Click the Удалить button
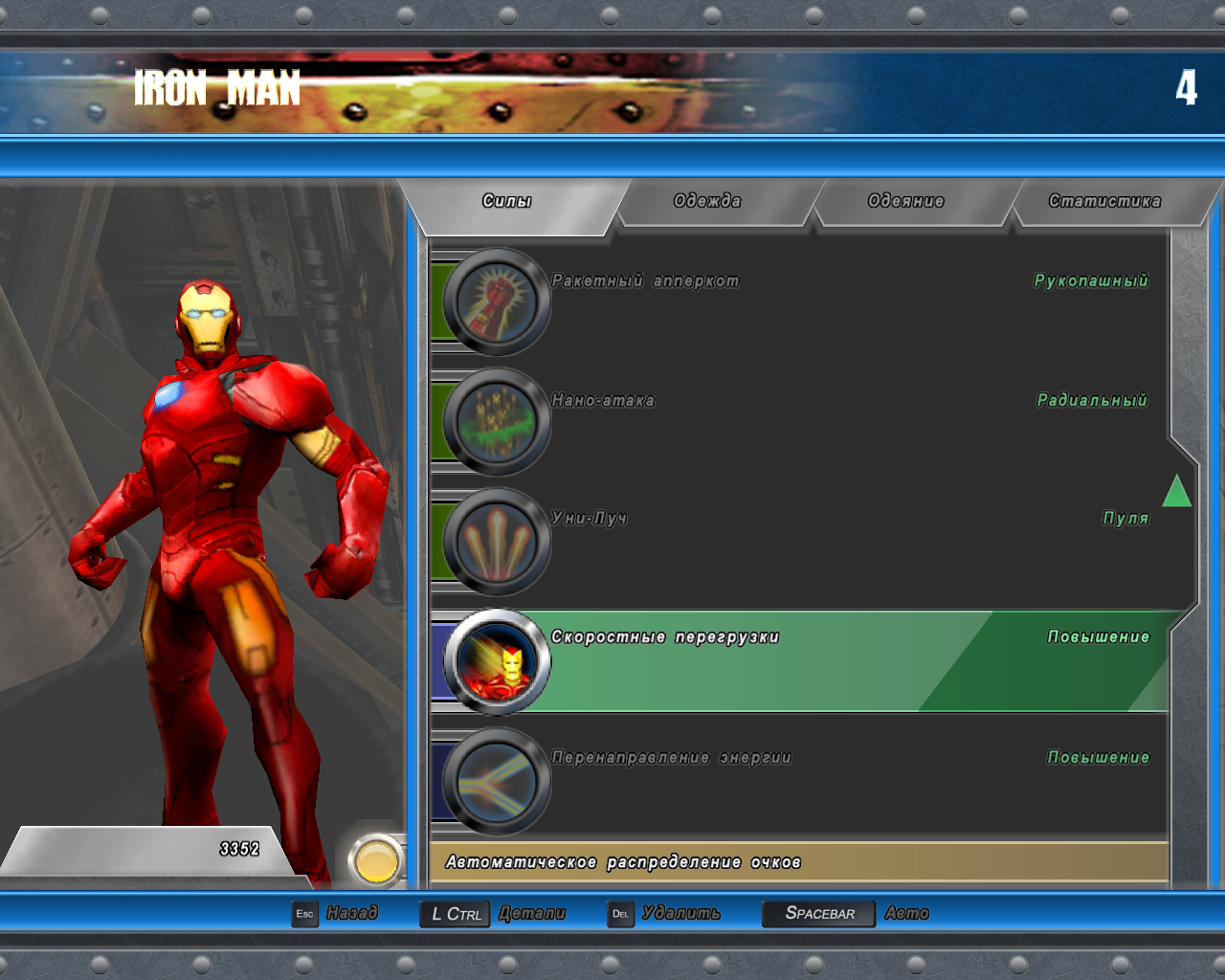The image size is (1225, 980). 681,913
